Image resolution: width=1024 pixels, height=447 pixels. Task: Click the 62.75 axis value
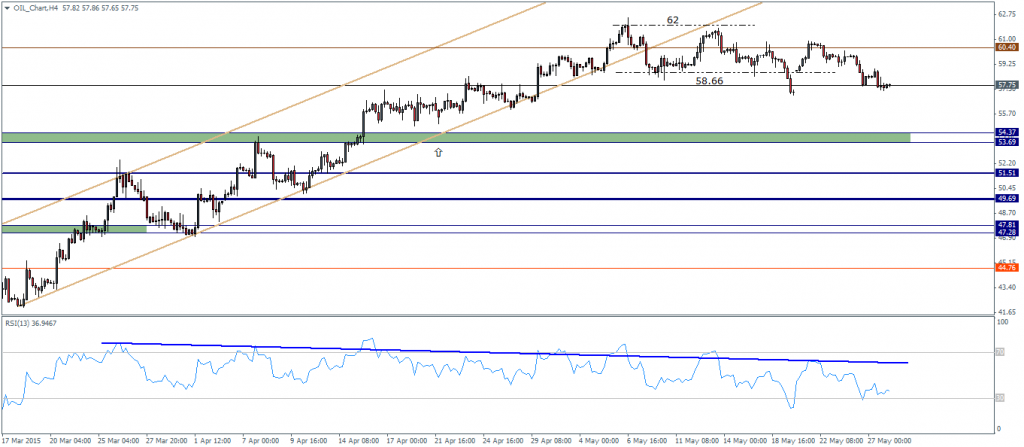point(1006,14)
